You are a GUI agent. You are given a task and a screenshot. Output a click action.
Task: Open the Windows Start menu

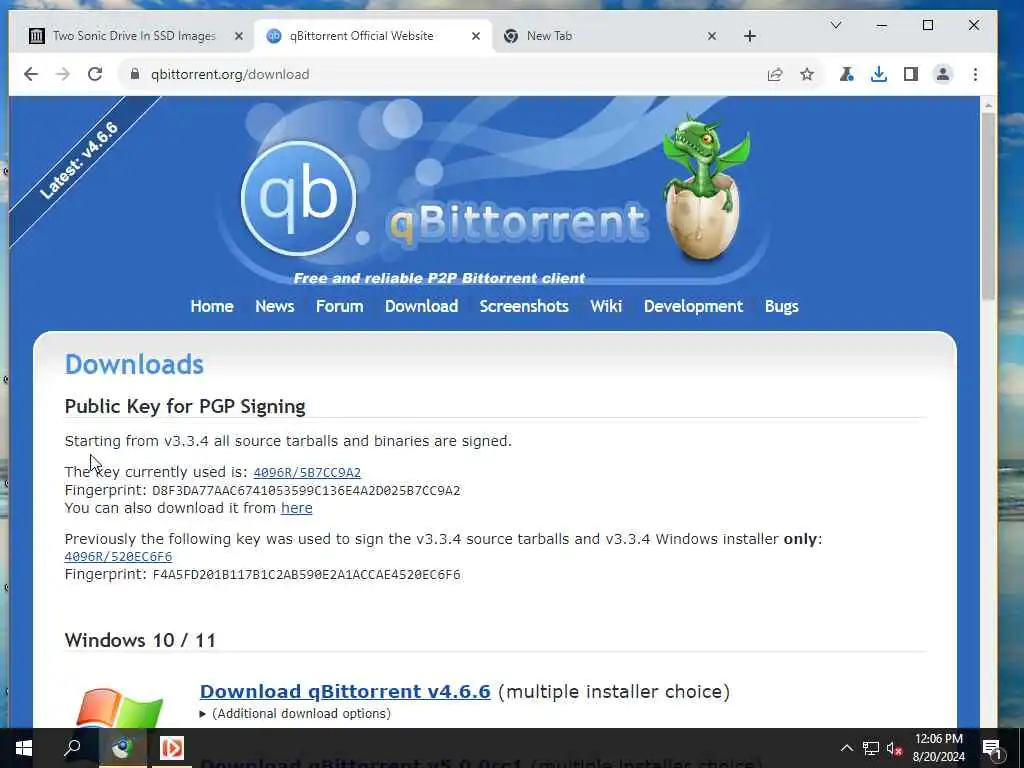coord(24,748)
